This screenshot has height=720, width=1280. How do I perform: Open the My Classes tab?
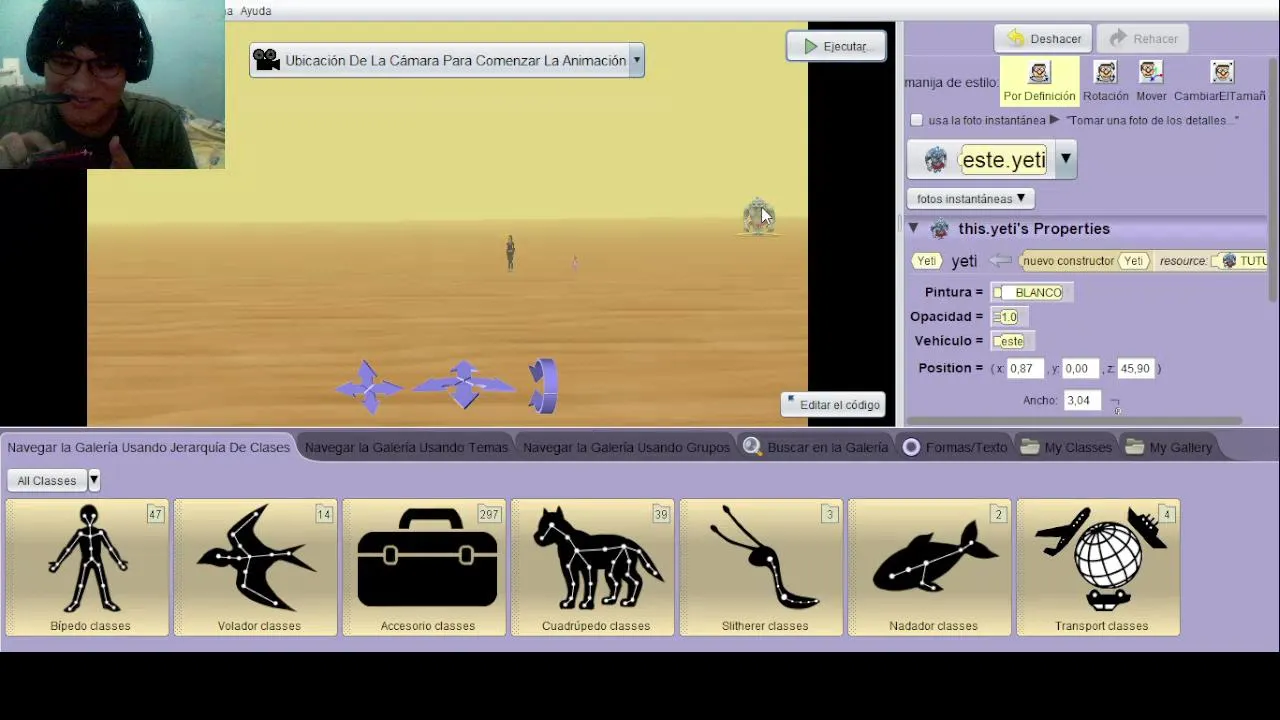coord(1066,447)
